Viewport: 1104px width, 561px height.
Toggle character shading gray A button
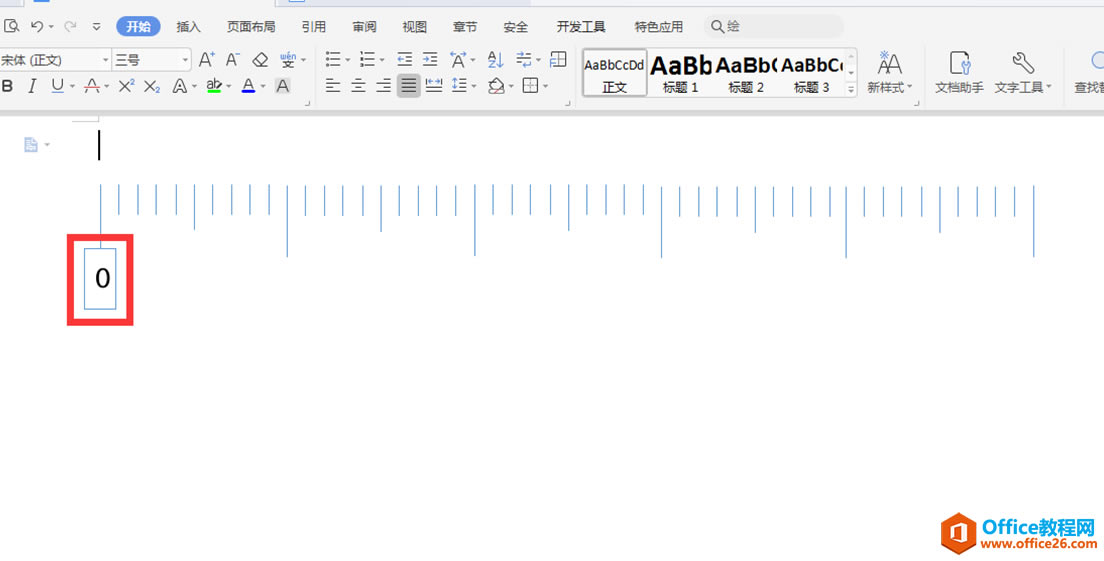(x=282, y=86)
